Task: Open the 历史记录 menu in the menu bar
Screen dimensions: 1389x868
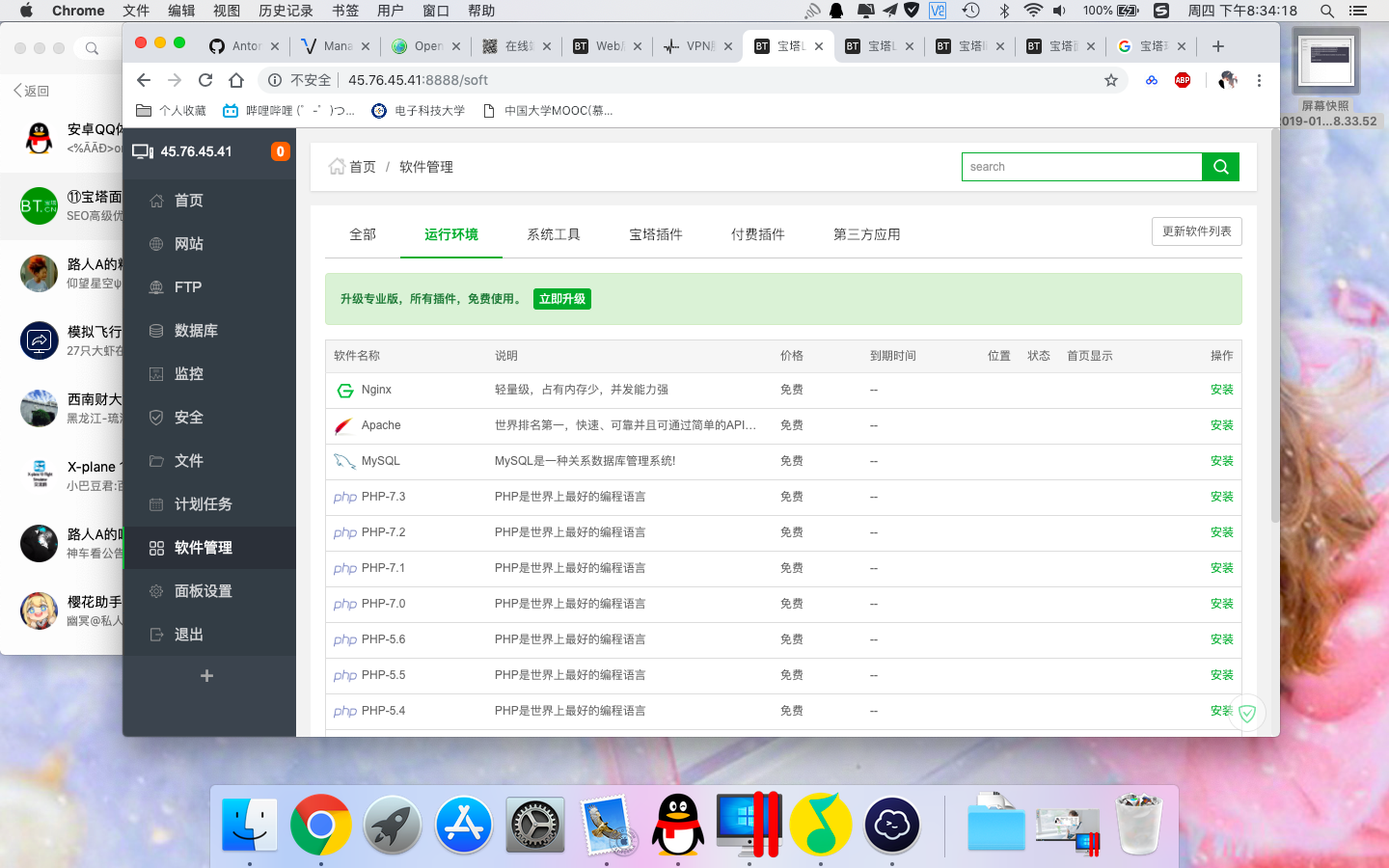Action: coord(286,11)
